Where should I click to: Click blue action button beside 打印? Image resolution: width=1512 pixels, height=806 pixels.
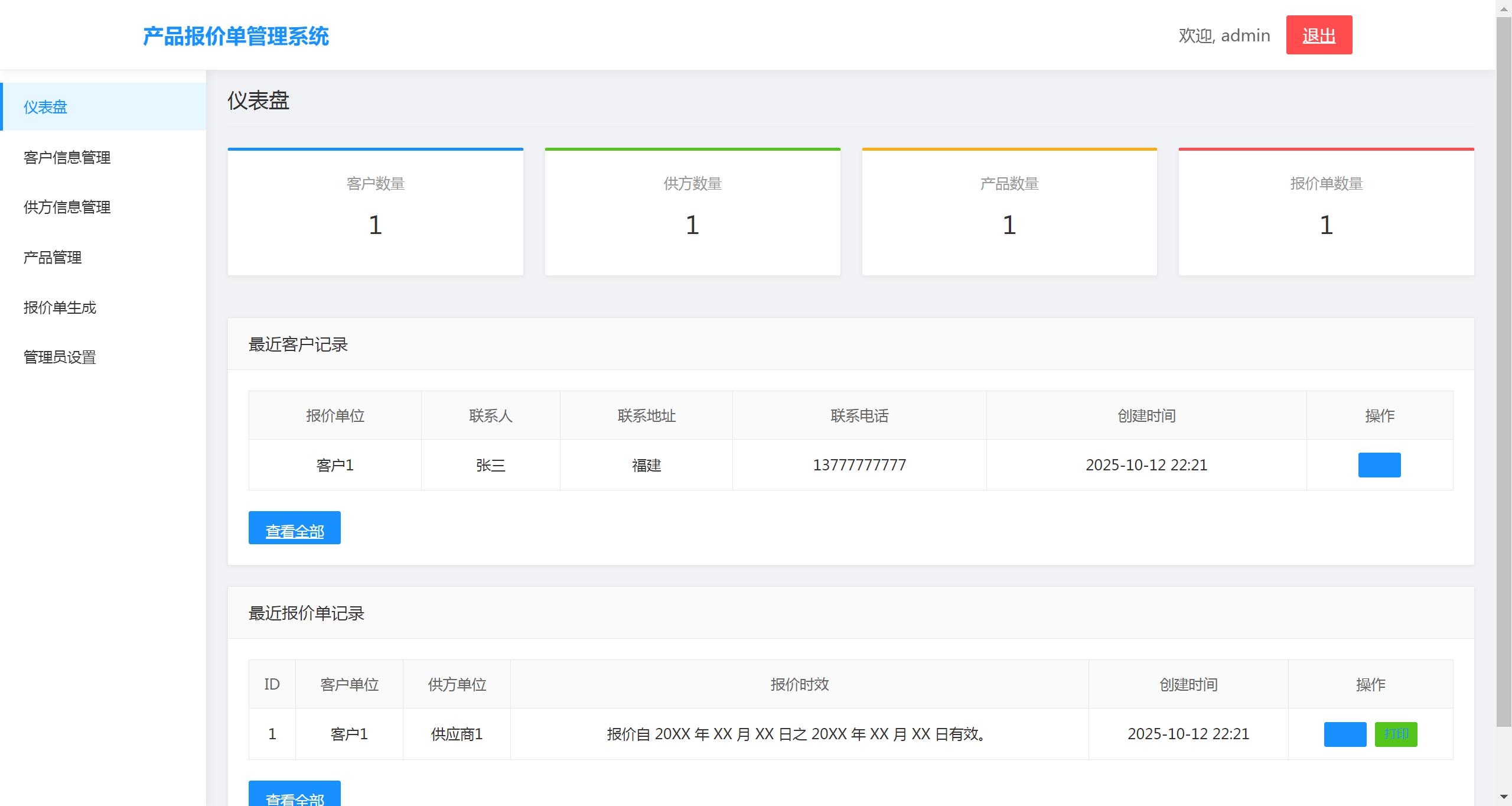1344,734
